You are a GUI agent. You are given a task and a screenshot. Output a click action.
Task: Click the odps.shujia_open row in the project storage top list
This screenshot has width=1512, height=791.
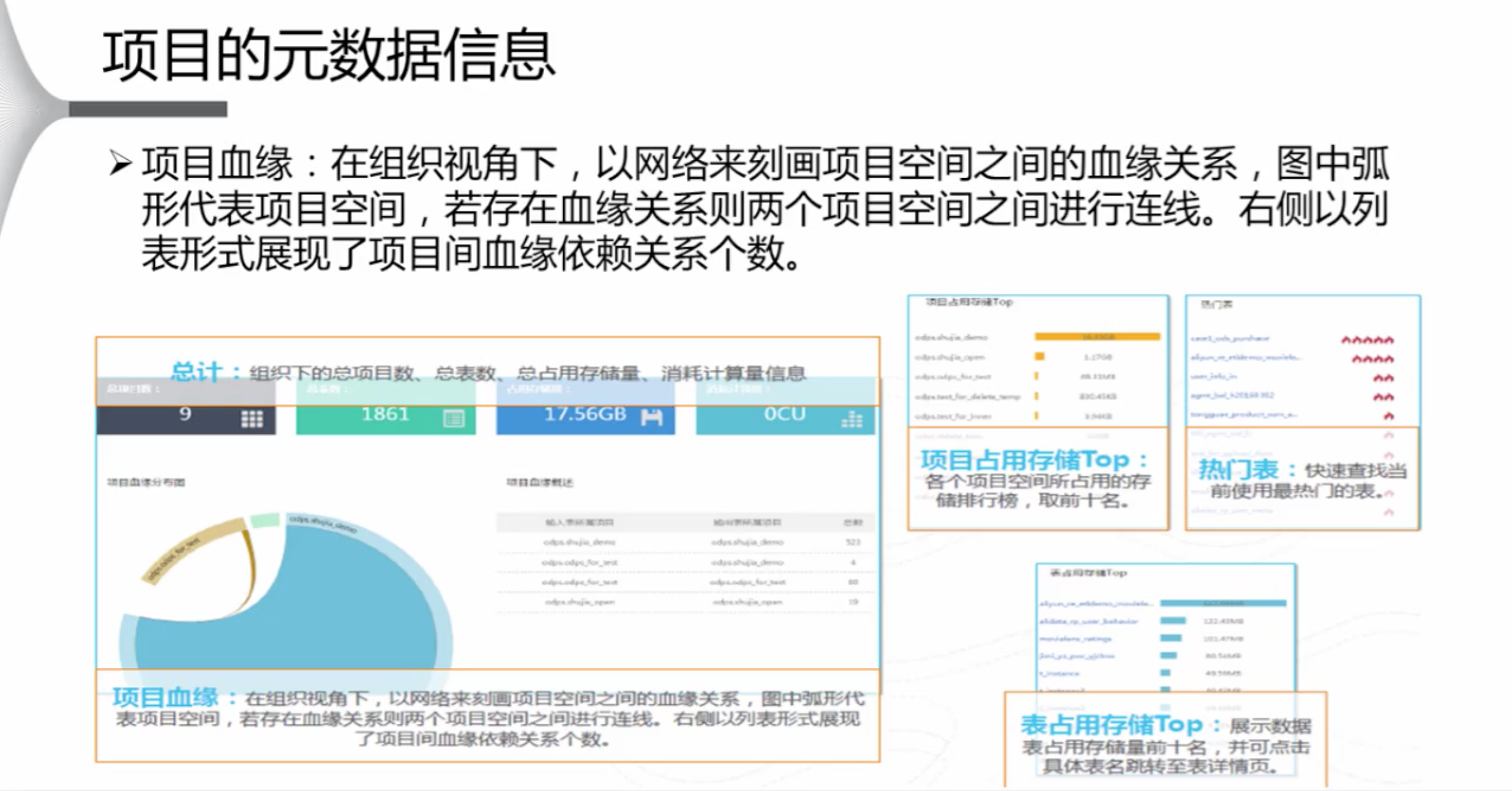[x=950, y=357]
